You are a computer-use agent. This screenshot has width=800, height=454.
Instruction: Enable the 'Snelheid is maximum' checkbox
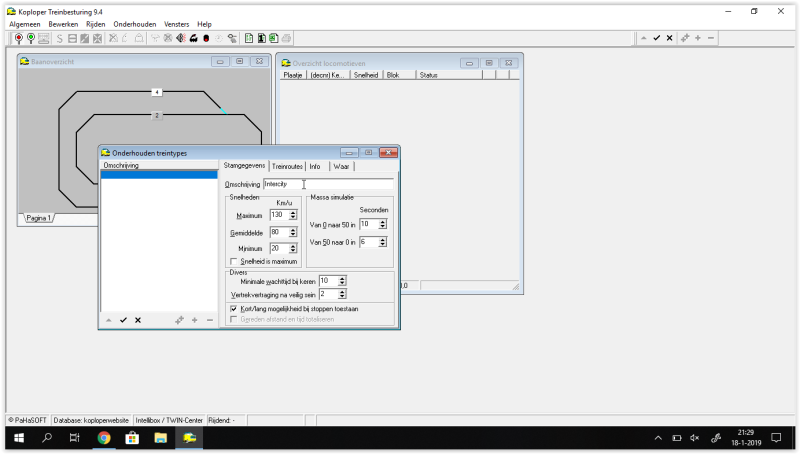234,261
